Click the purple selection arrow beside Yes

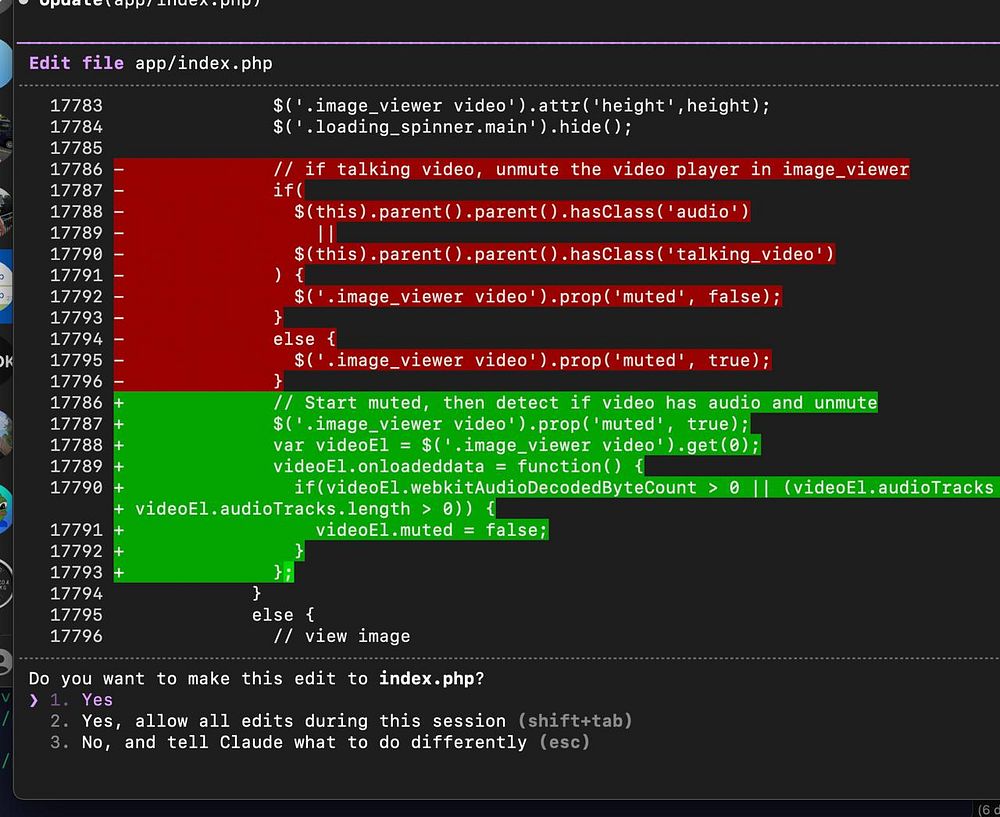34,700
